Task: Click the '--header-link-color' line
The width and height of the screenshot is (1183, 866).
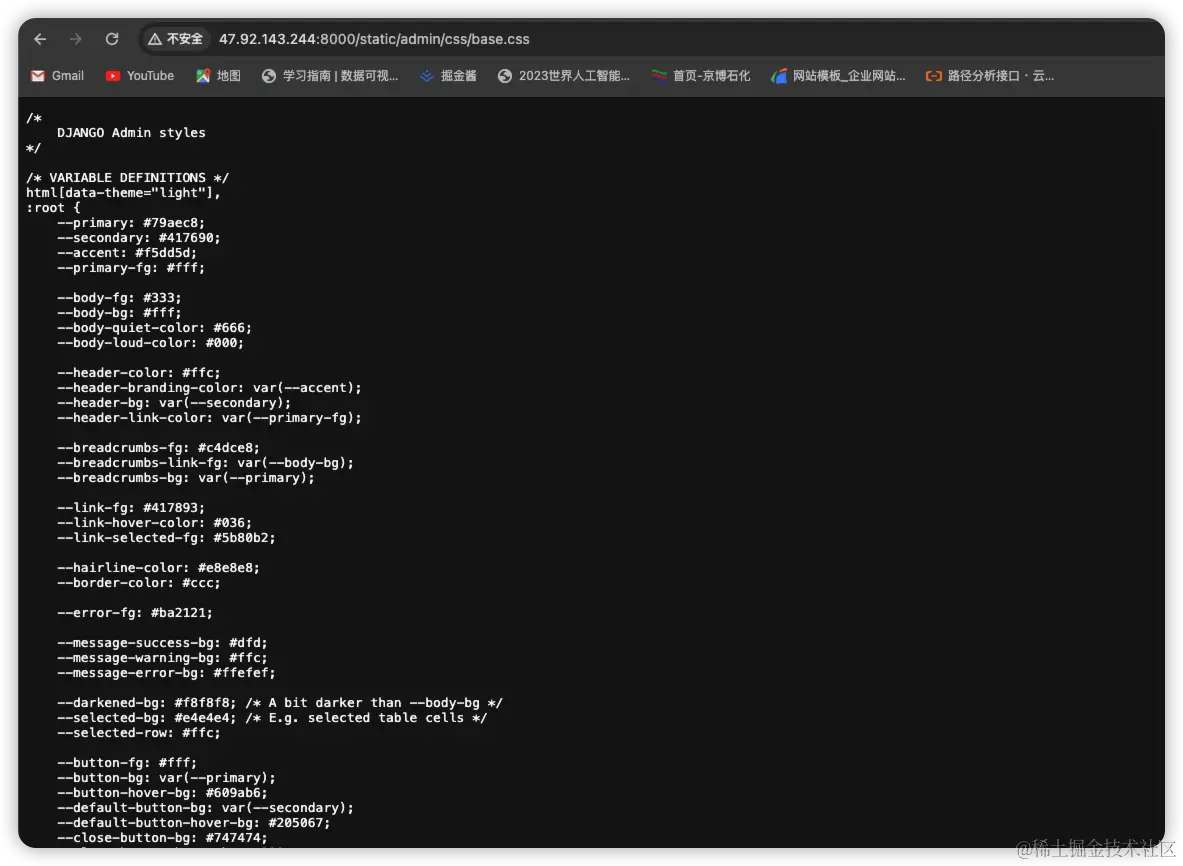Action: [x=209, y=418]
